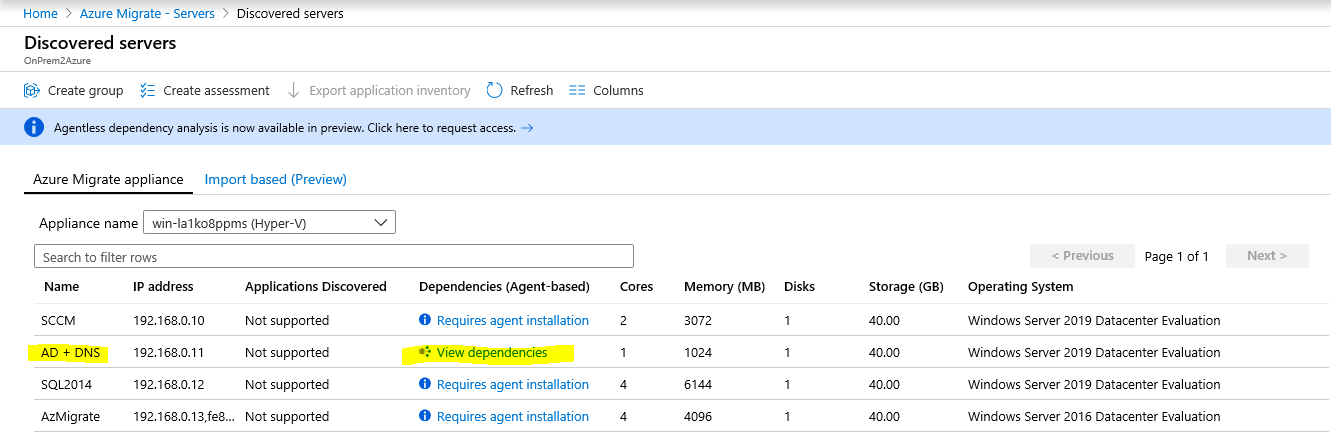The height and width of the screenshot is (441, 1331).
Task: Click the info icon in the AzMigrate row
Action: (425, 416)
